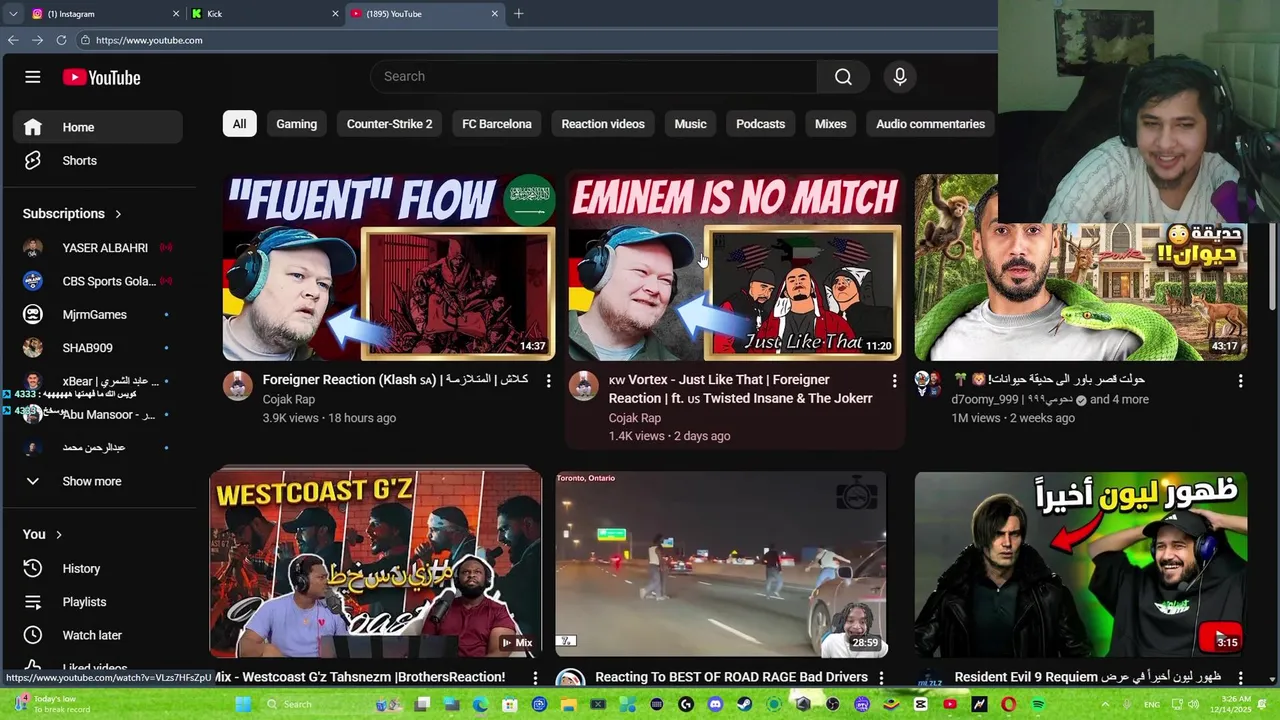Open Watch later in the sidebar
This screenshot has width=1280, height=720.
pyautogui.click(x=98, y=635)
